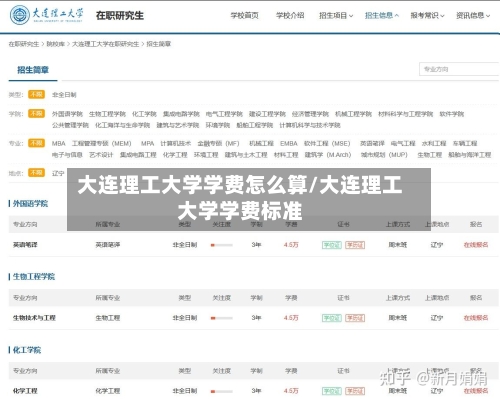Filter by major 艺术设计
Viewport: 500px width, 399px height.
click(x=101, y=155)
